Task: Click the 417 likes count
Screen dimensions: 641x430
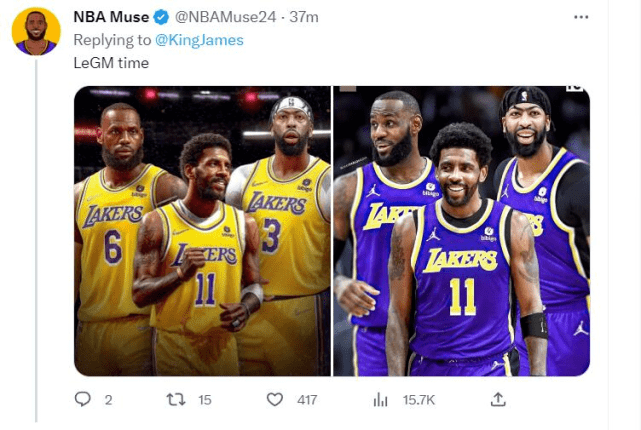Action: click(307, 400)
